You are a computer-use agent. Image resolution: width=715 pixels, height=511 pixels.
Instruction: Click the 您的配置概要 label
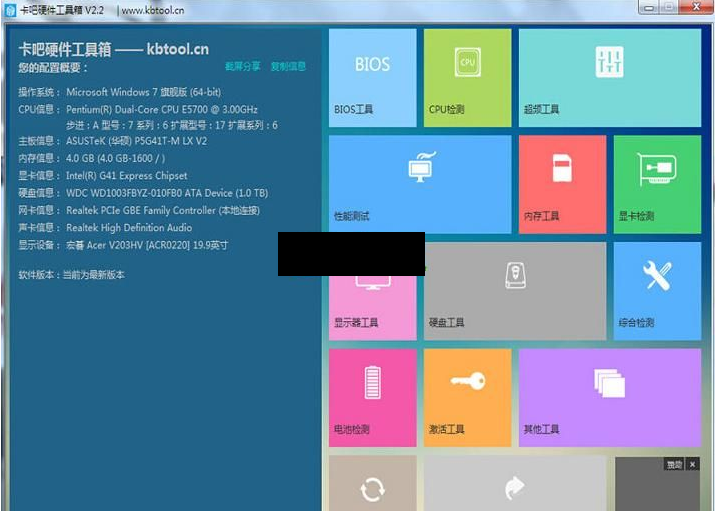53,68
